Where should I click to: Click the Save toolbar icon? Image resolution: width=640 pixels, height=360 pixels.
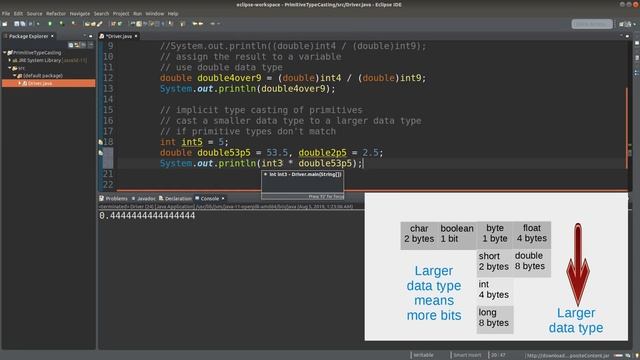[x=17, y=24]
